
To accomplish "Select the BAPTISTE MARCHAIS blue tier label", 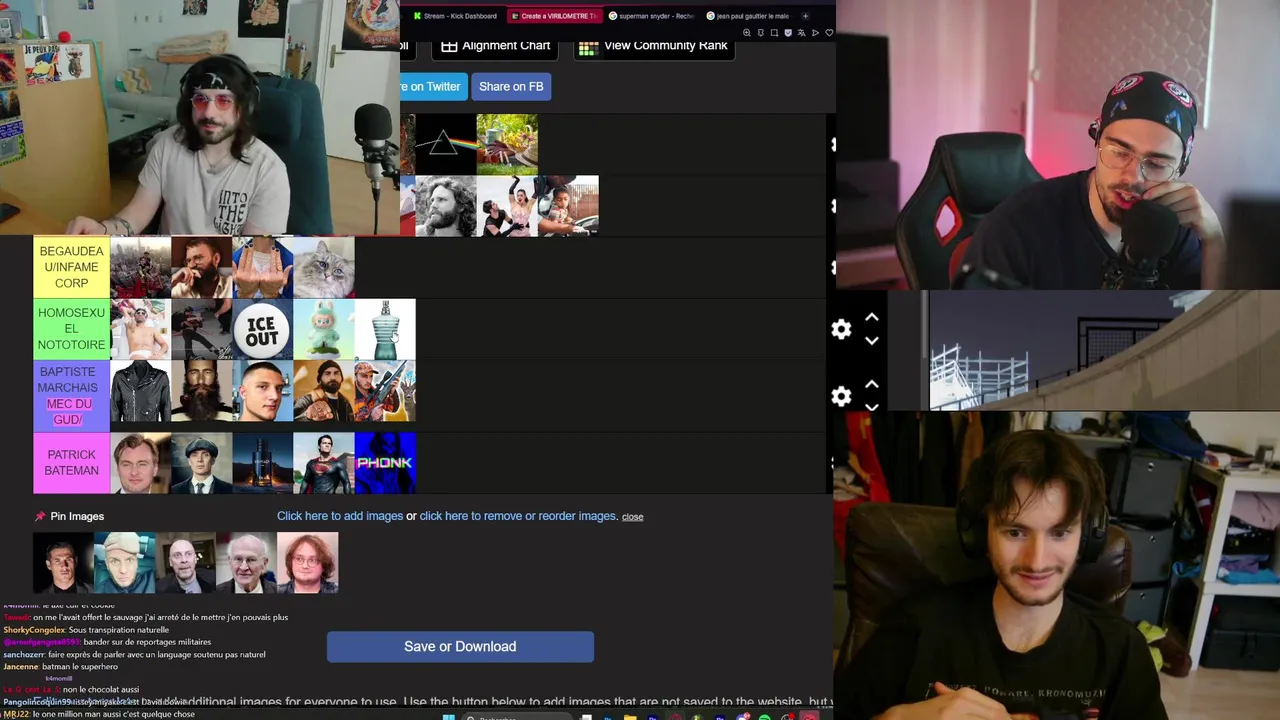I will click(x=71, y=396).
